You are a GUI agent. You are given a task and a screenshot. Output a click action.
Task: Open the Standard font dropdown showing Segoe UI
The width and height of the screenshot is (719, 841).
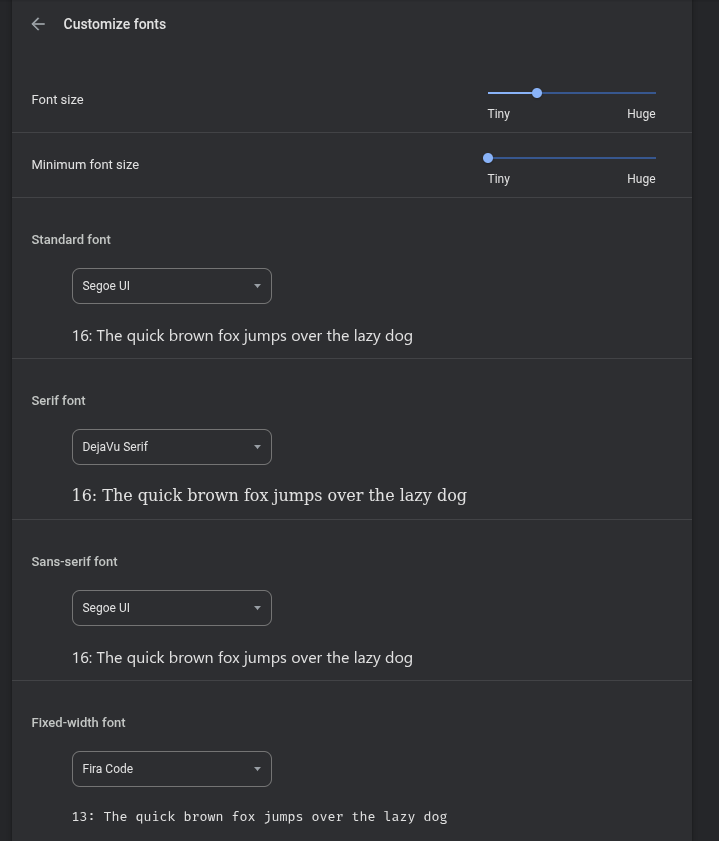click(171, 286)
